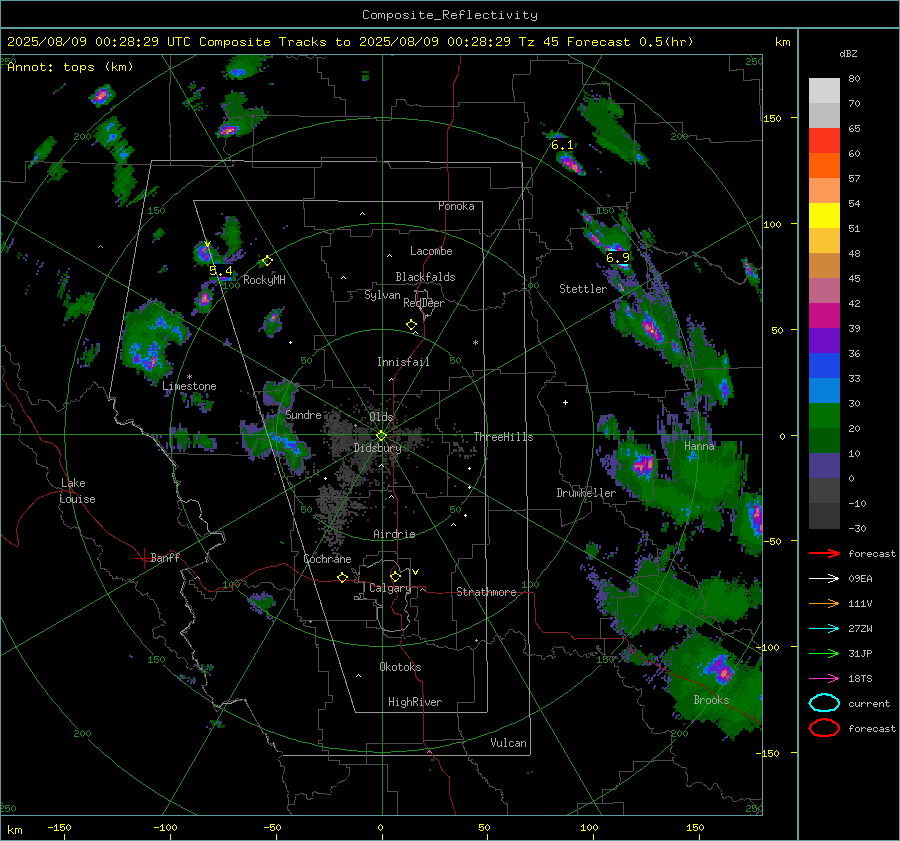Click the Composite_Reflectivity title
Screen dimensions: 900x841
(x=450, y=15)
